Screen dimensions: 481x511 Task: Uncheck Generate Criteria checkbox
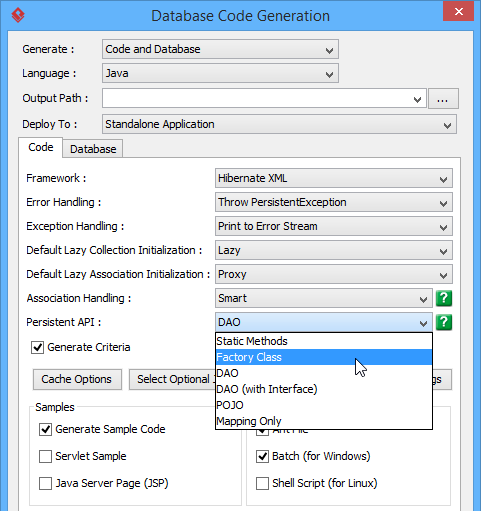[37, 347]
